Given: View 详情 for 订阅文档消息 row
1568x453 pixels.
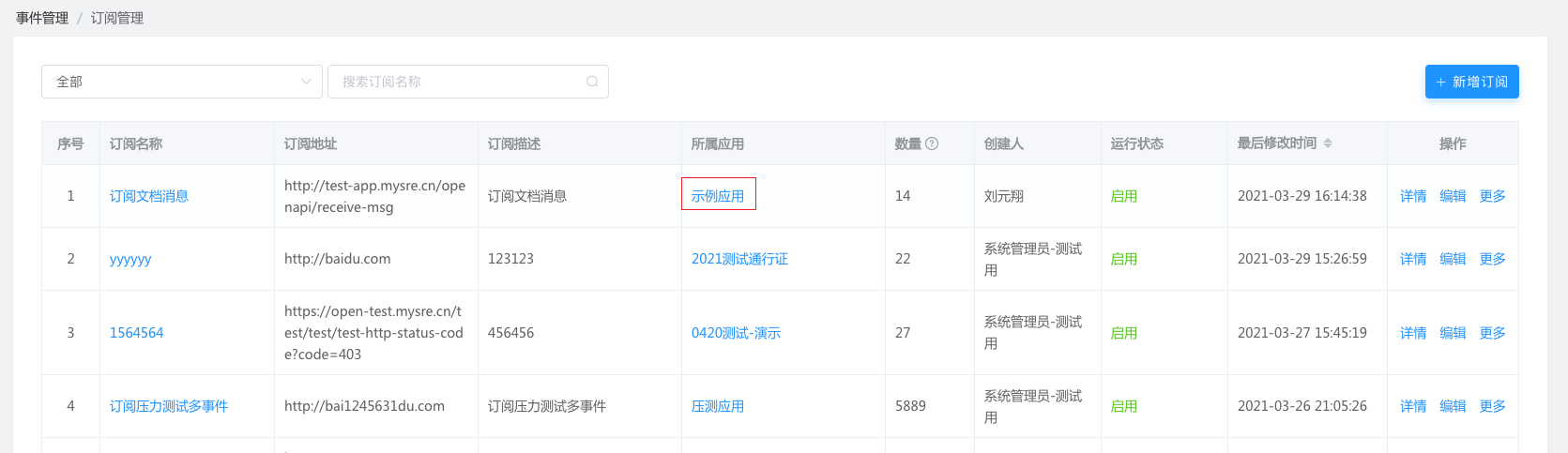Looking at the screenshot, I should [x=1413, y=196].
